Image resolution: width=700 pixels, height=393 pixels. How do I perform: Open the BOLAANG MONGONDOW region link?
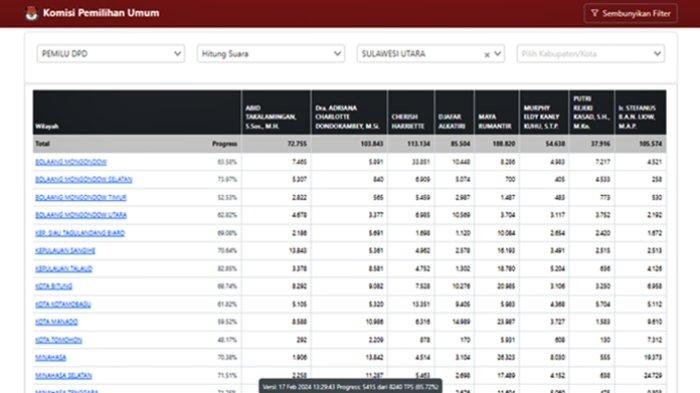point(71,162)
